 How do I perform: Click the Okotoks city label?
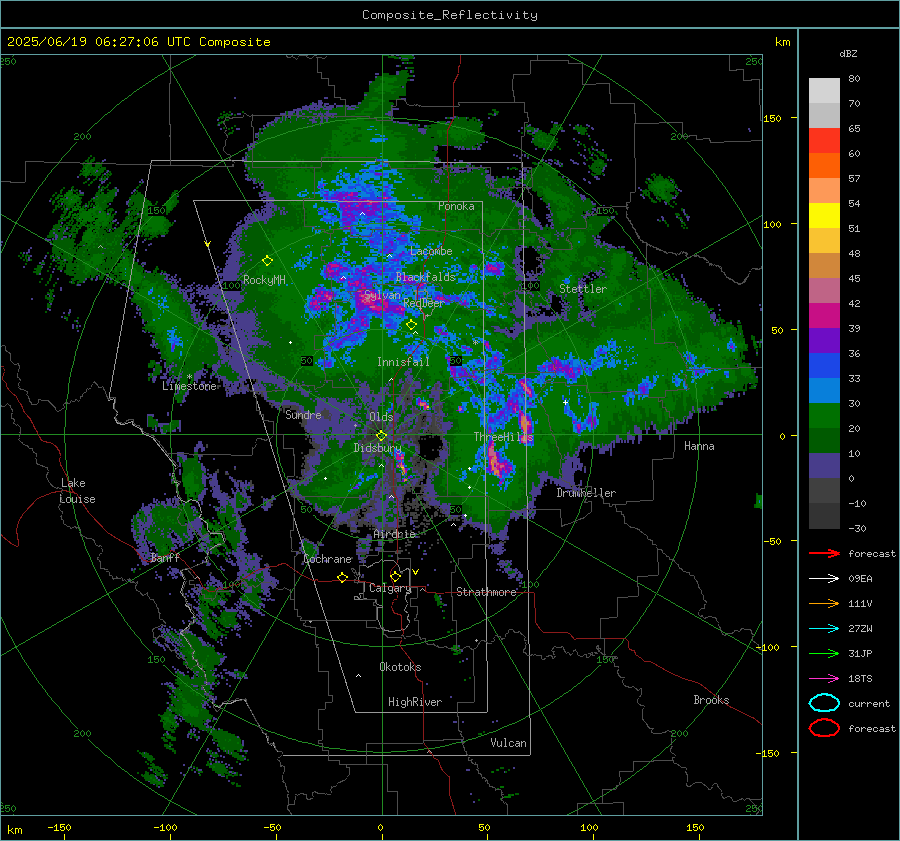tap(400, 667)
